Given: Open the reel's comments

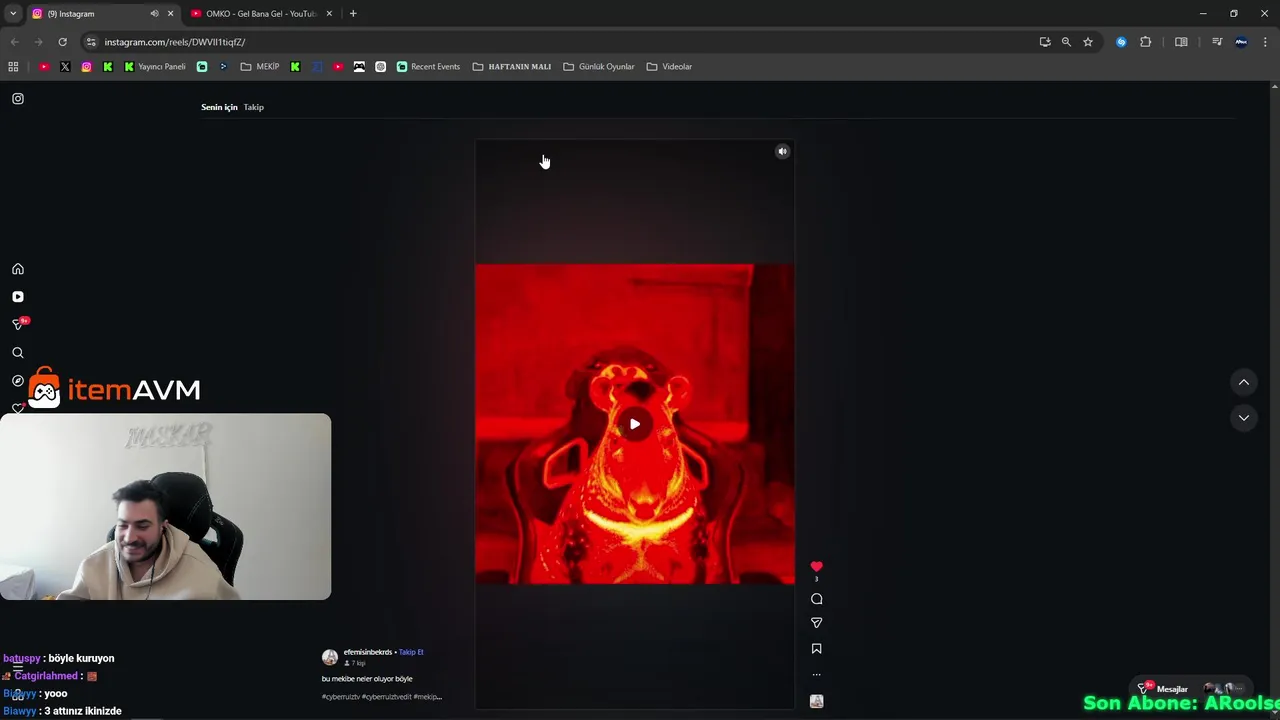Looking at the screenshot, I should [x=816, y=599].
